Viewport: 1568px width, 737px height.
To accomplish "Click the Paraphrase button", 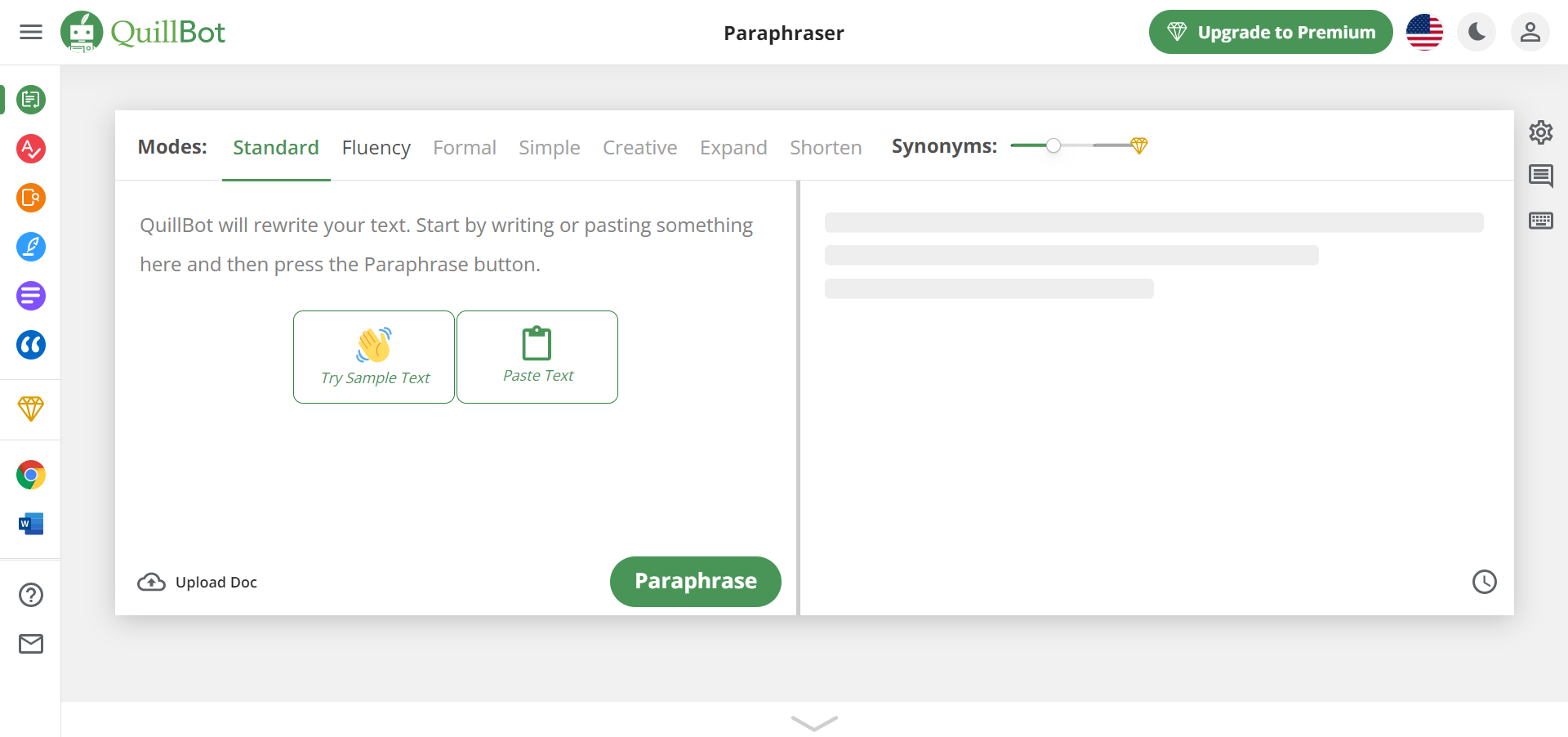I will 696,582.
